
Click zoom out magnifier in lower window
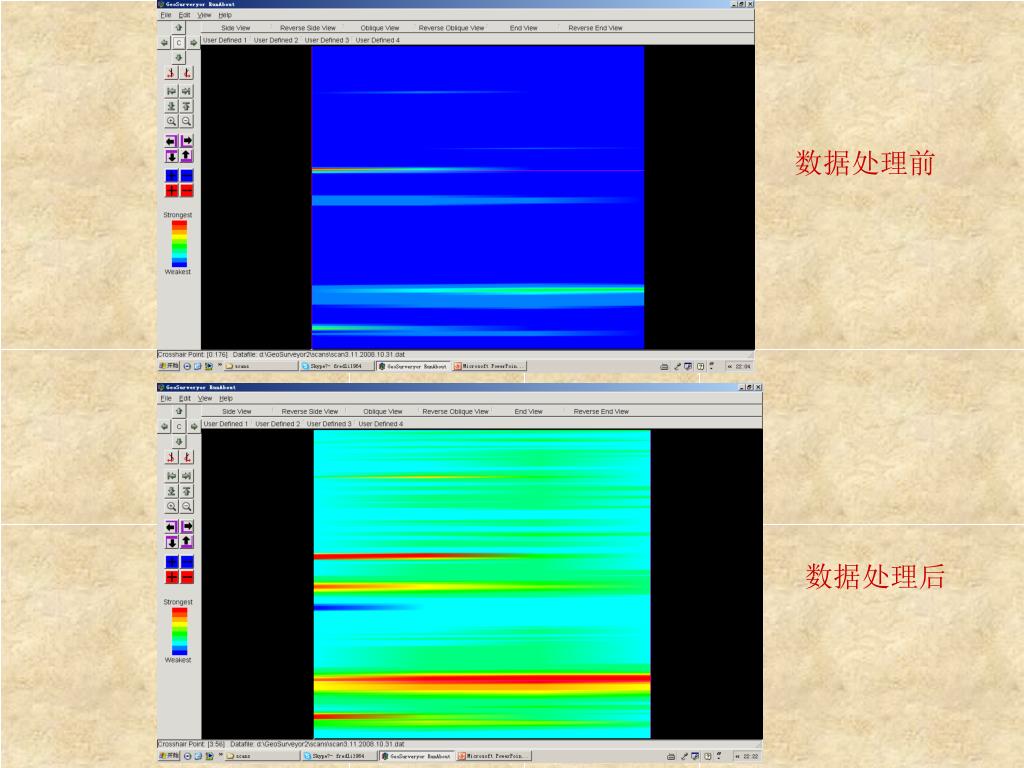pos(187,507)
